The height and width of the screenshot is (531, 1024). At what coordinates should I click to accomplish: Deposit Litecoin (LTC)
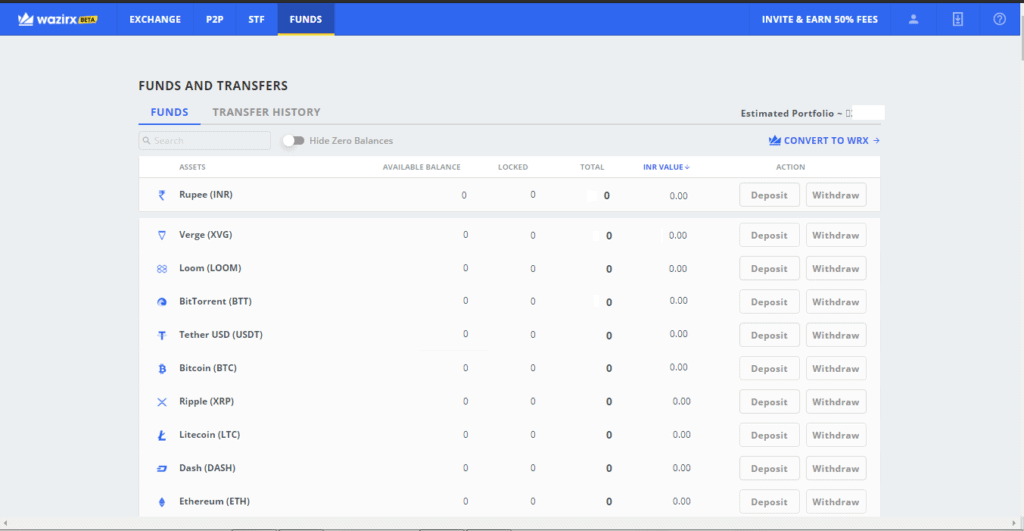769,435
